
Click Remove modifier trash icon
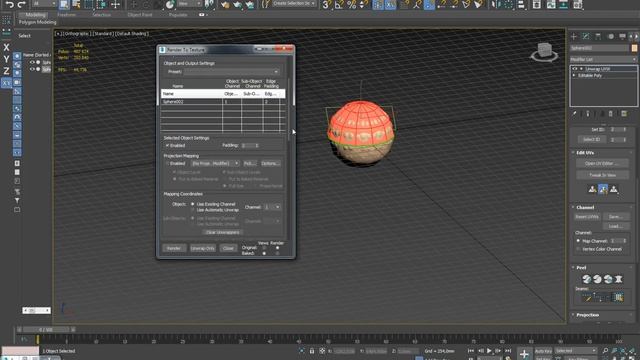[611, 114]
